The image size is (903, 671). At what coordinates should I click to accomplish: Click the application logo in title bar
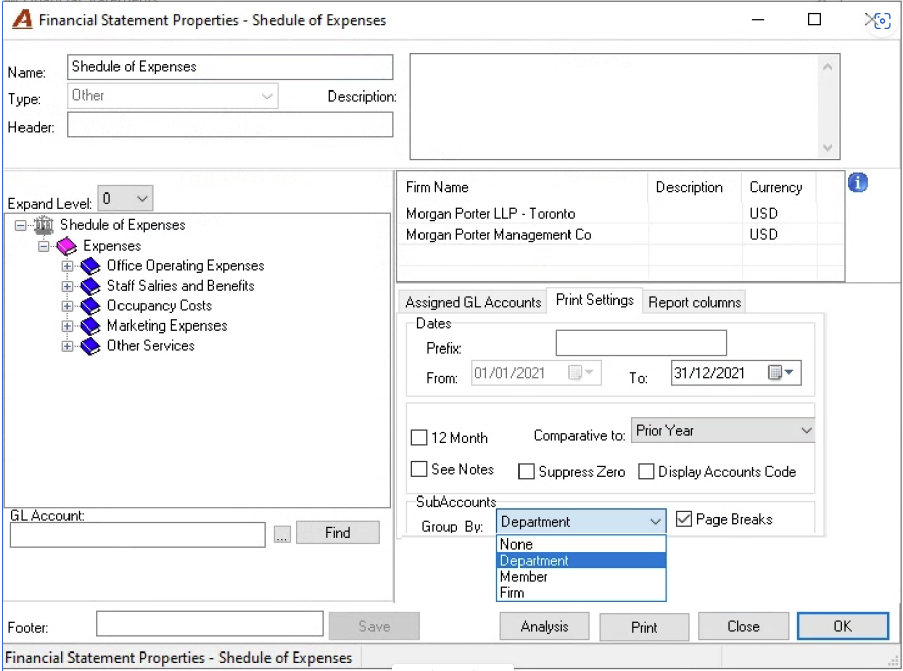22,20
